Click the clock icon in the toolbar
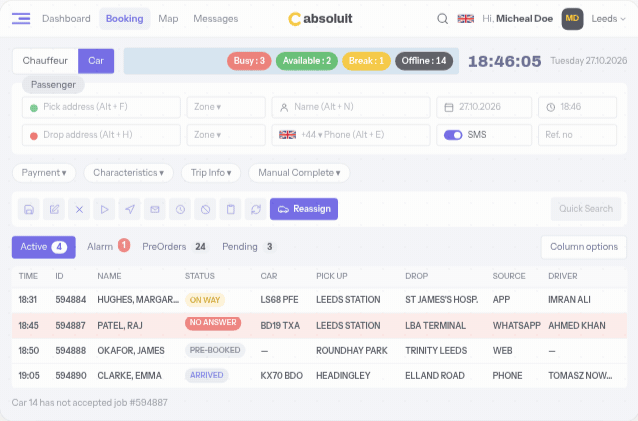The width and height of the screenshot is (638, 421). (180, 209)
